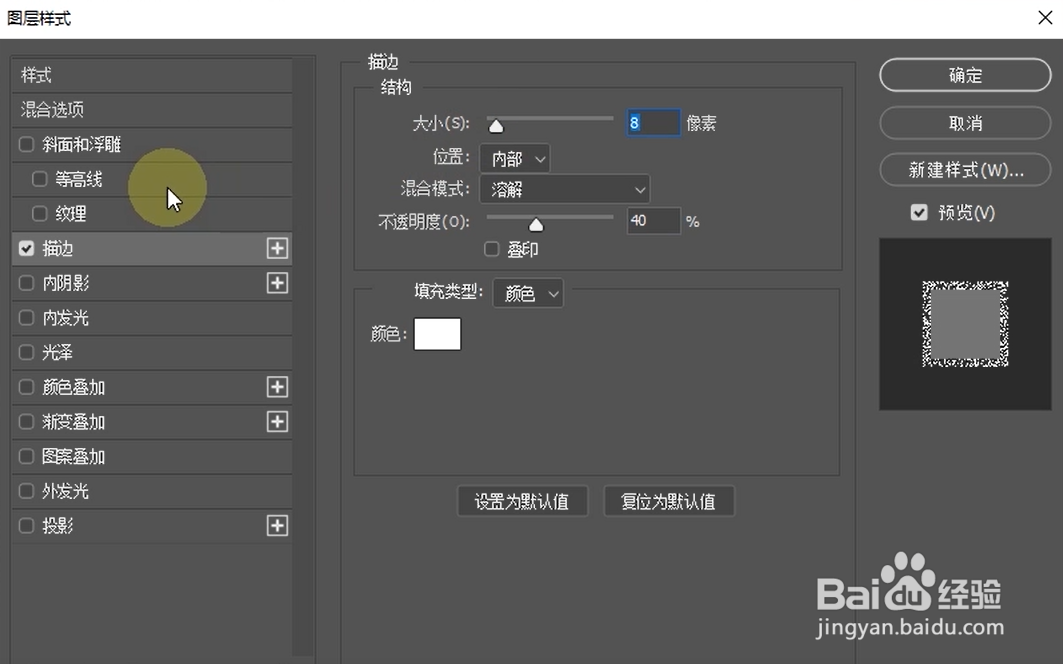This screenshot has height=664, width=1063.
Task: Click the 取消 button
Action: tap(965, 123)
